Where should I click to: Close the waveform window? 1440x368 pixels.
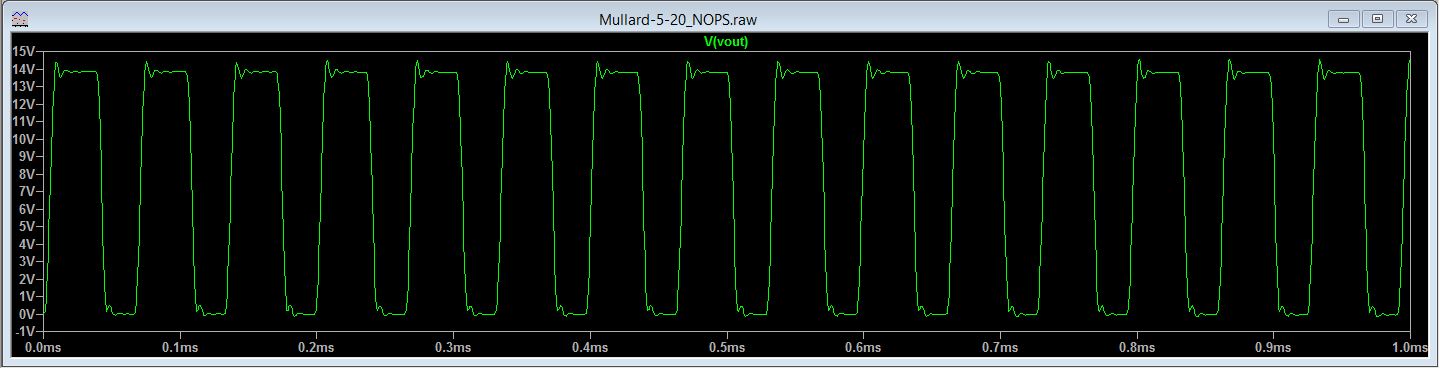1411,19
